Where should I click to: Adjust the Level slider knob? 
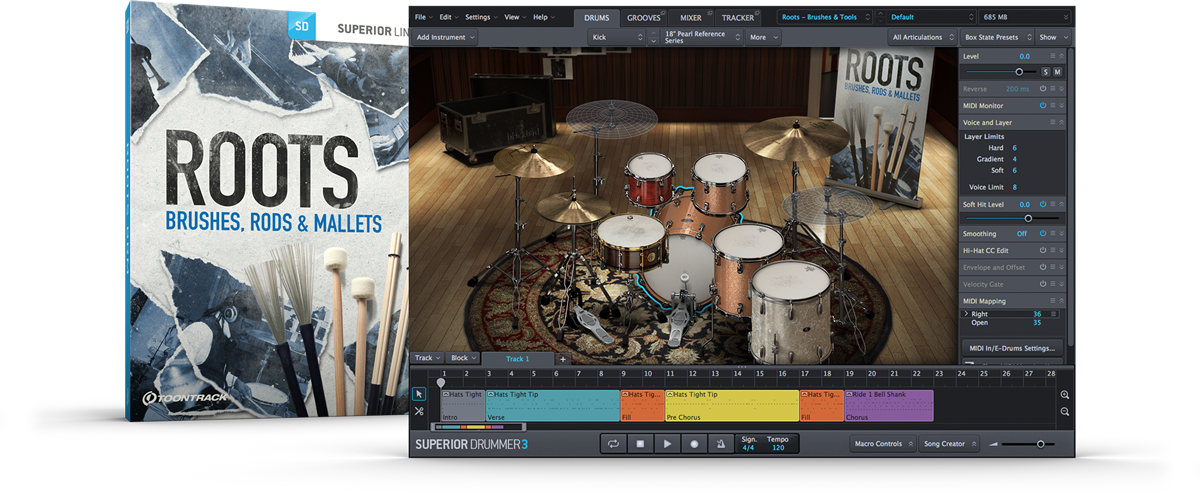[1020, 72]
